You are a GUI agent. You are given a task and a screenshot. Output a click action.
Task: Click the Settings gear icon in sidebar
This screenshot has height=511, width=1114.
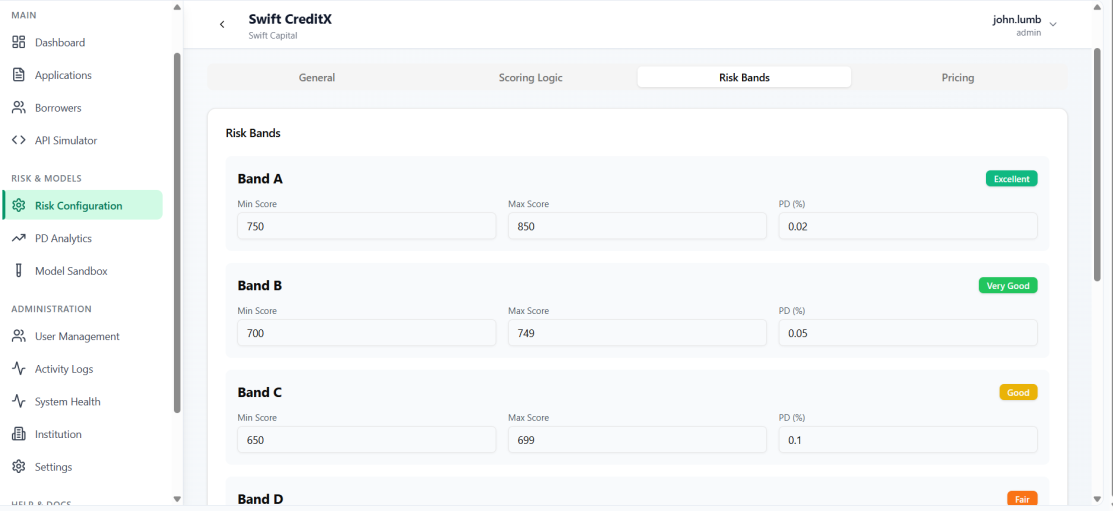pos(18,467)
